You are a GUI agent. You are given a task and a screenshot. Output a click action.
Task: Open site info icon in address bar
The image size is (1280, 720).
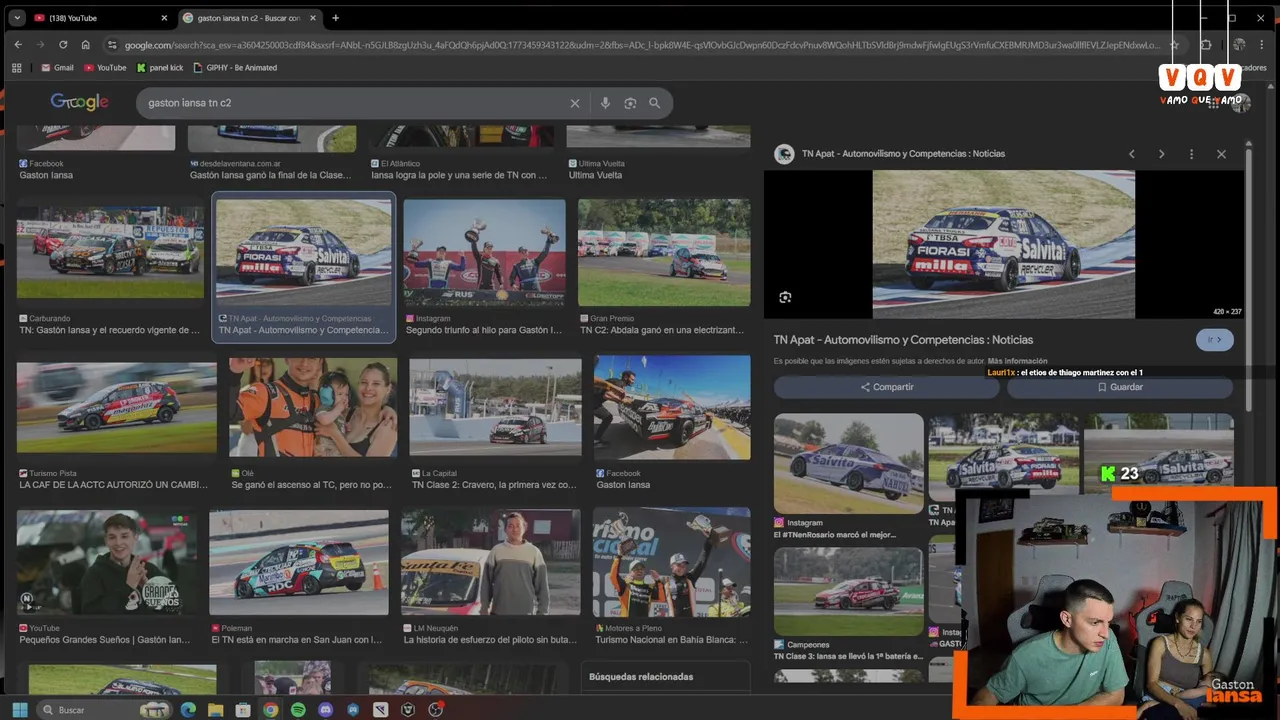pyautogui.click(x=113, y=45)
